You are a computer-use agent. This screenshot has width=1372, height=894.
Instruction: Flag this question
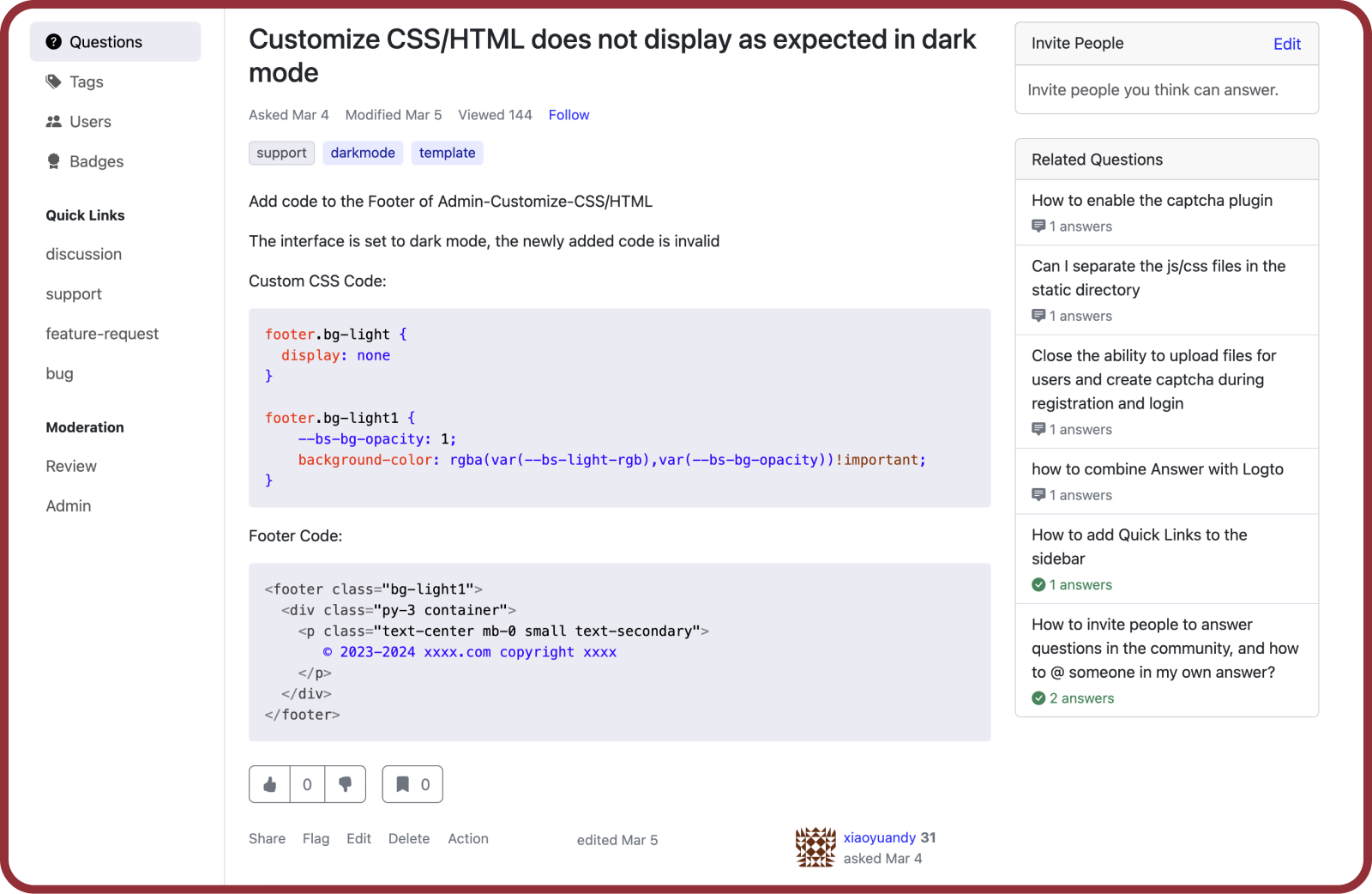pos(316,838)
